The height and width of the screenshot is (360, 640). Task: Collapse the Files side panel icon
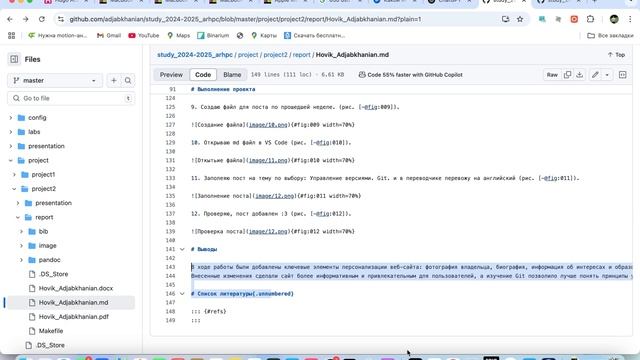pyautogui.click(x=14, y=59)
